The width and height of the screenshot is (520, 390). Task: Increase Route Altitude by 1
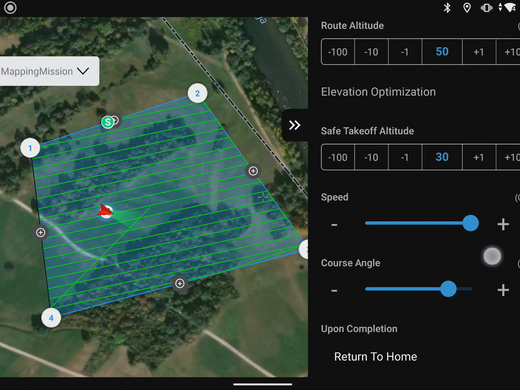pos(479,52)
